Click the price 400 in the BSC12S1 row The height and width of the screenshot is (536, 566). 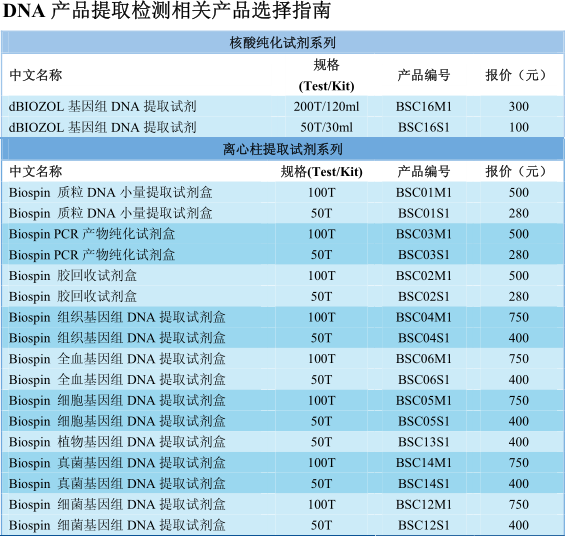[519, 525]
